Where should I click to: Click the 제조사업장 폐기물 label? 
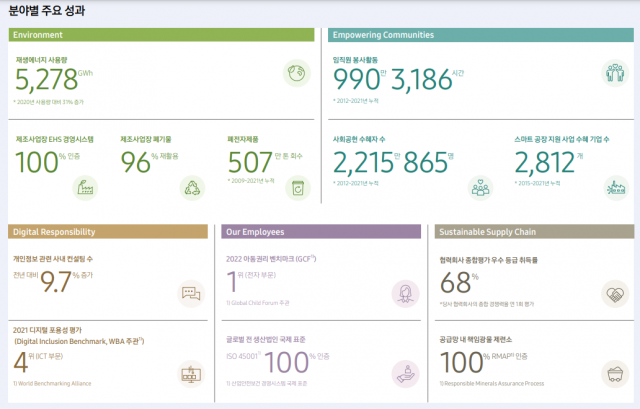click(x=146, y=139)
